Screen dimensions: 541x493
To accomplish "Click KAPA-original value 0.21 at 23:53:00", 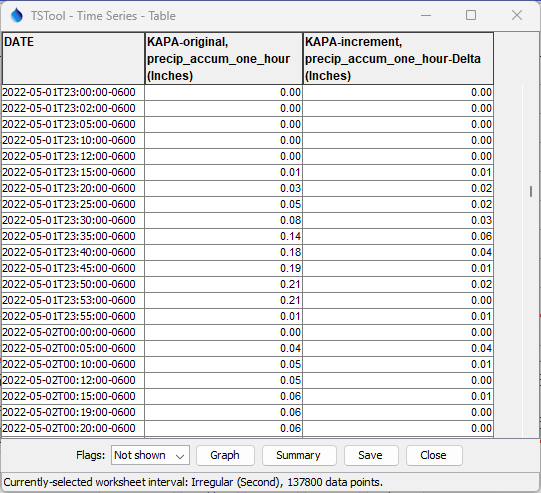I will coord(224,300).
